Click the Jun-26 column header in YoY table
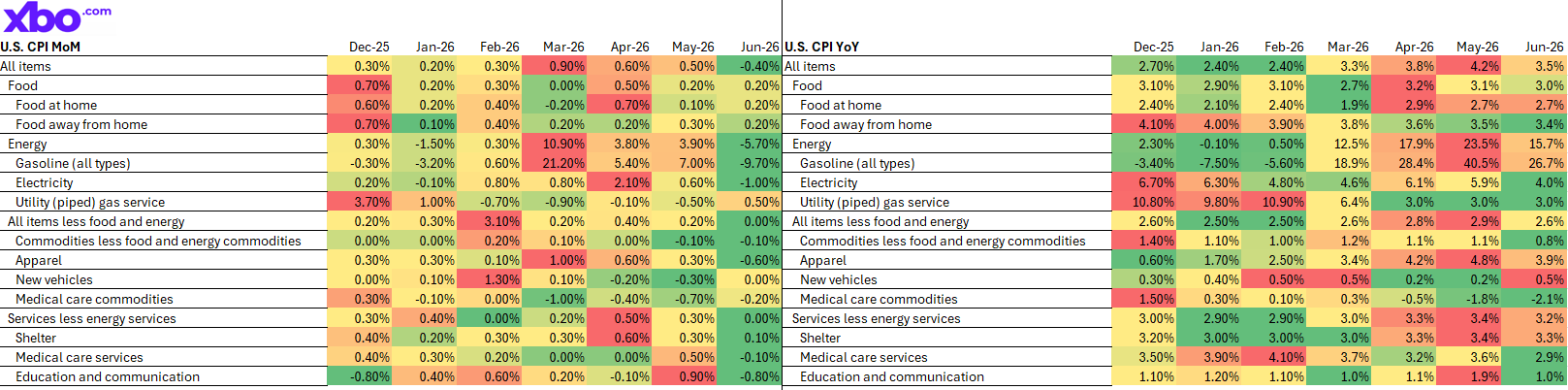 tap(1544, 47)
